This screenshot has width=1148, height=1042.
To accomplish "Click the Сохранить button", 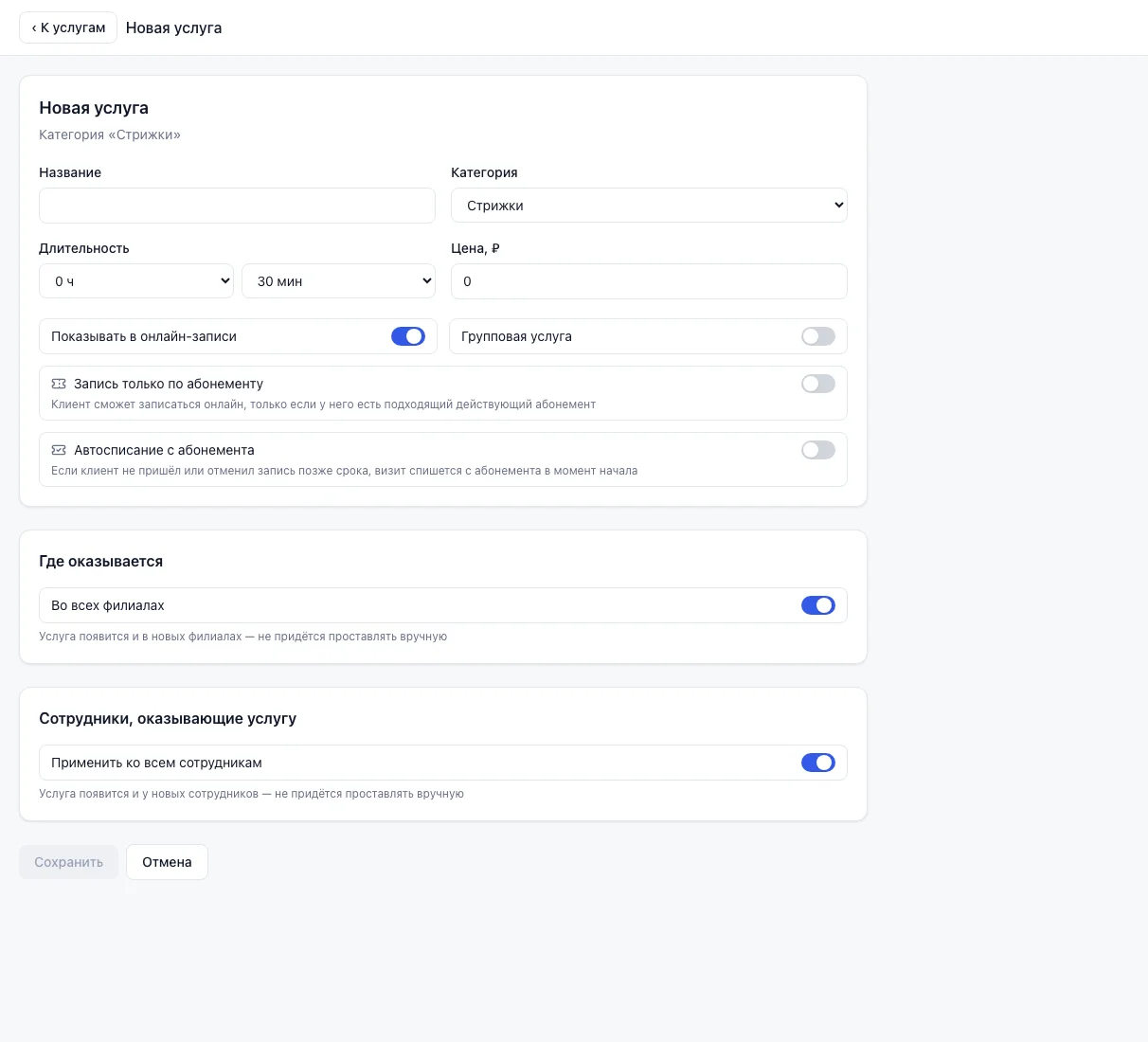I will click(68, 862).
